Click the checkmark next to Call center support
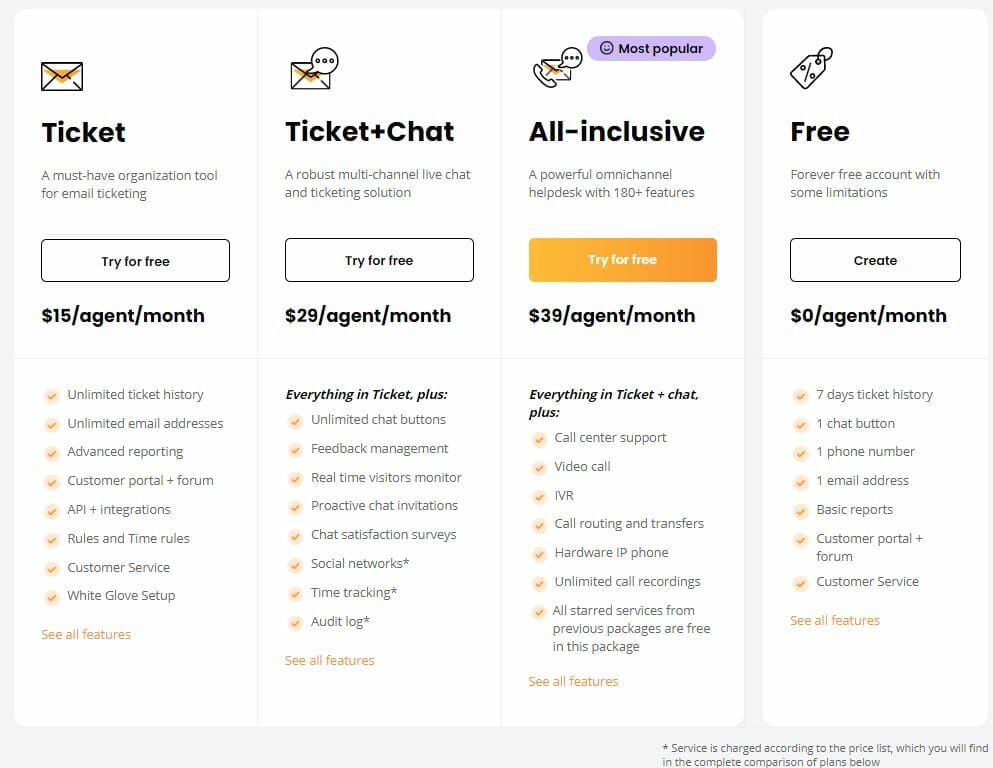Viewport: 993px width, 768px height. coord(539,437)
